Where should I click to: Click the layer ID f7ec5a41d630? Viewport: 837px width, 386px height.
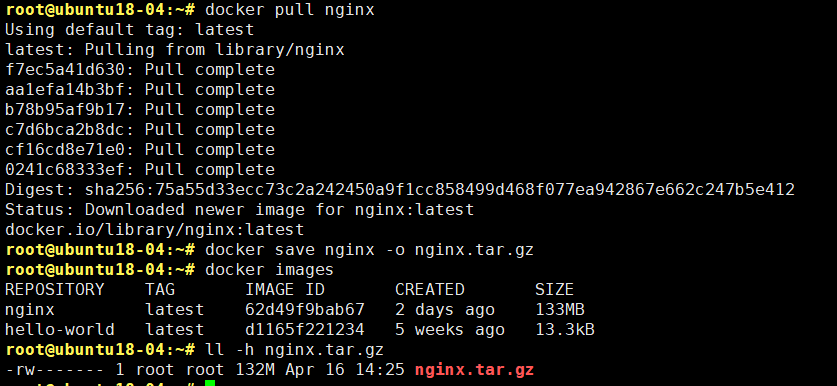click(65, 69)
